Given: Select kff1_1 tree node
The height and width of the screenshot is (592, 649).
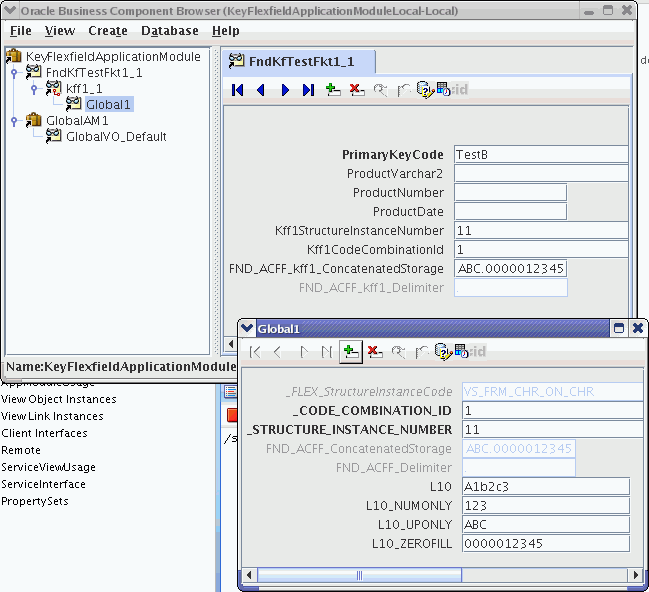Looking at the screenshot, I should 84,89.
